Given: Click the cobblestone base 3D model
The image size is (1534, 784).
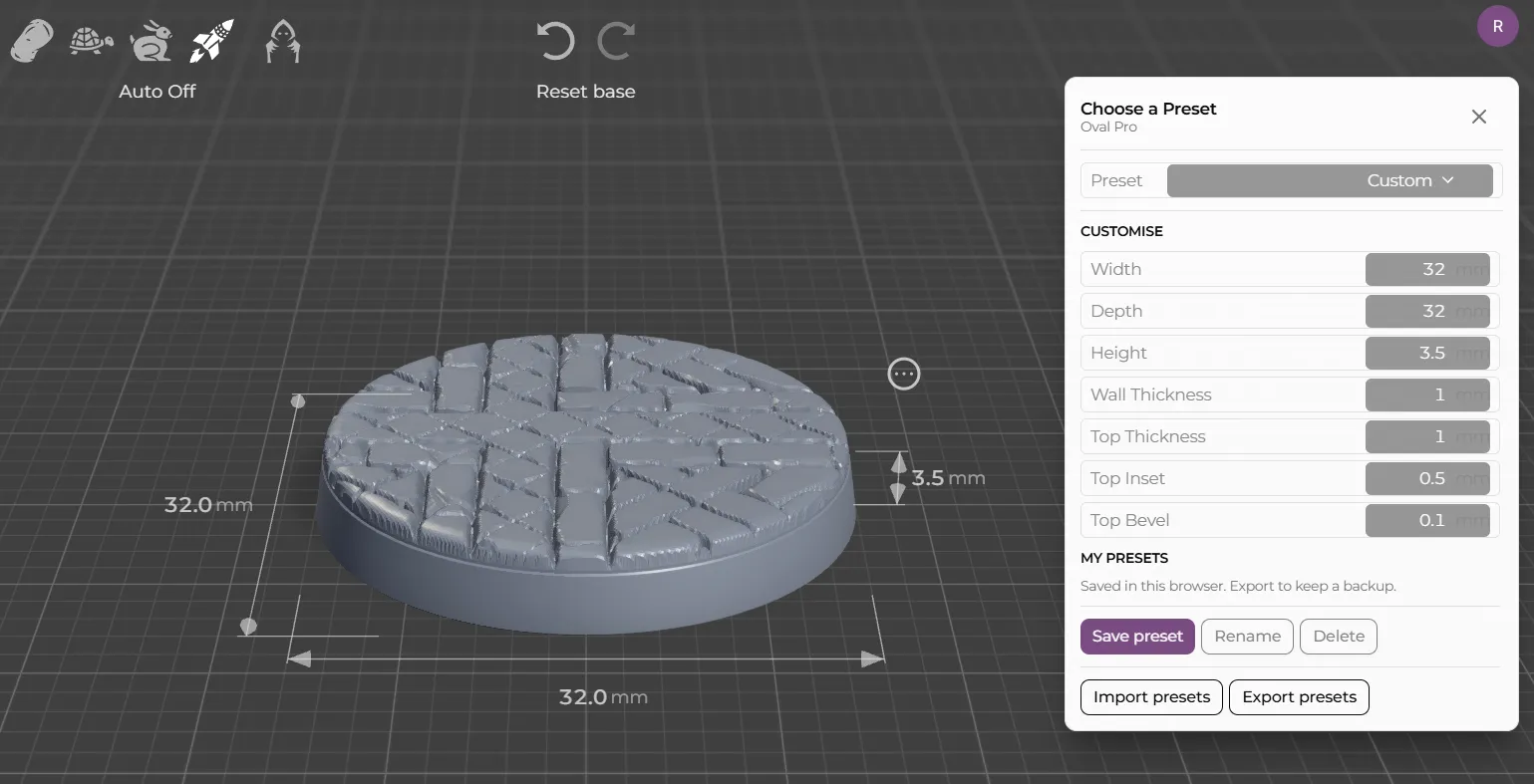Looking at the screenshot, I should pos(585,483).
